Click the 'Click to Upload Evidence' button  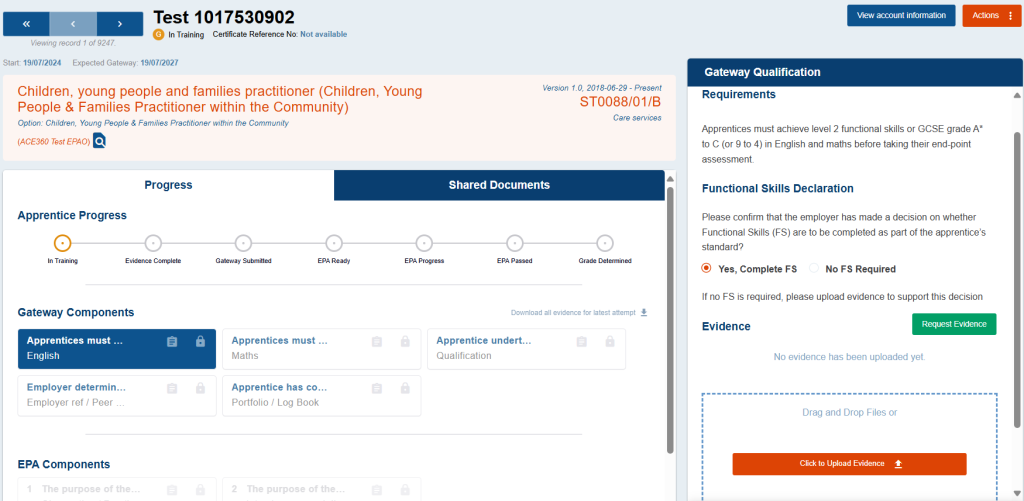pos(849,464)
